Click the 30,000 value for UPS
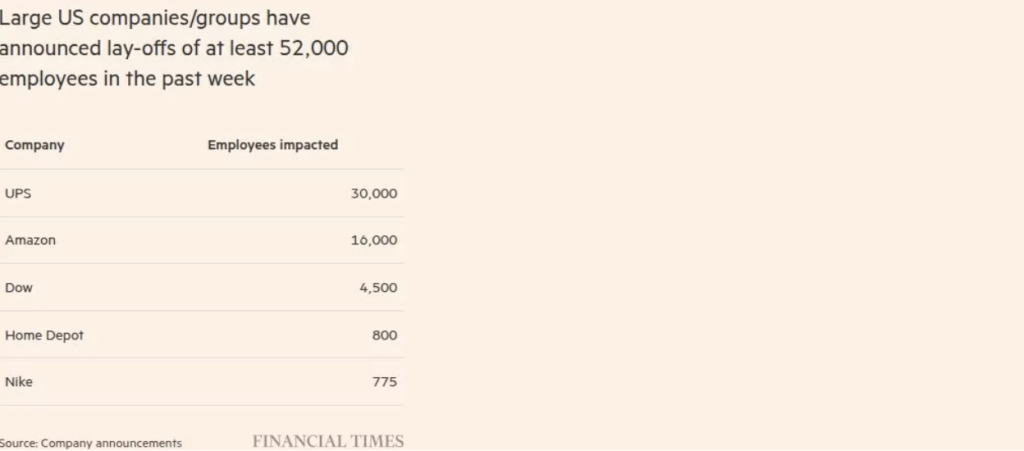 point(374,193)
